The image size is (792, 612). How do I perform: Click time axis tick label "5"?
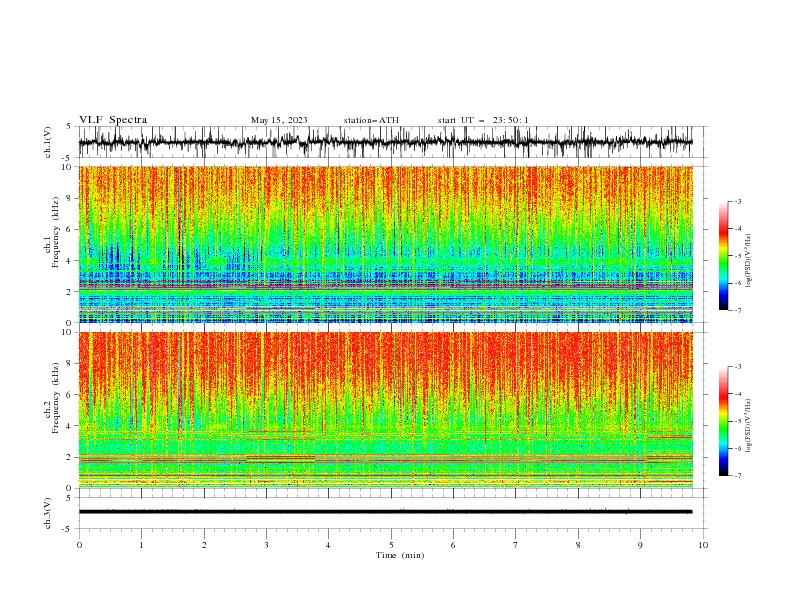391,545
